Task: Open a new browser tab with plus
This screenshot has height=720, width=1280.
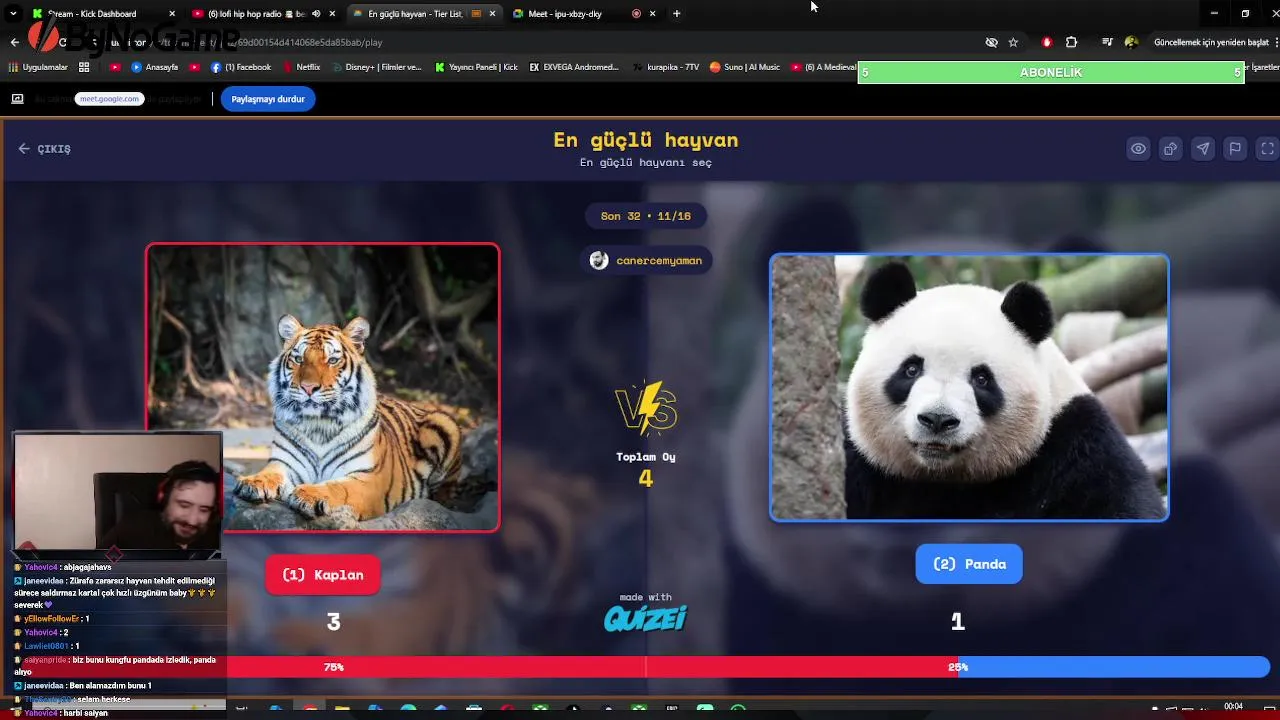Action: (x=677, y=14)
